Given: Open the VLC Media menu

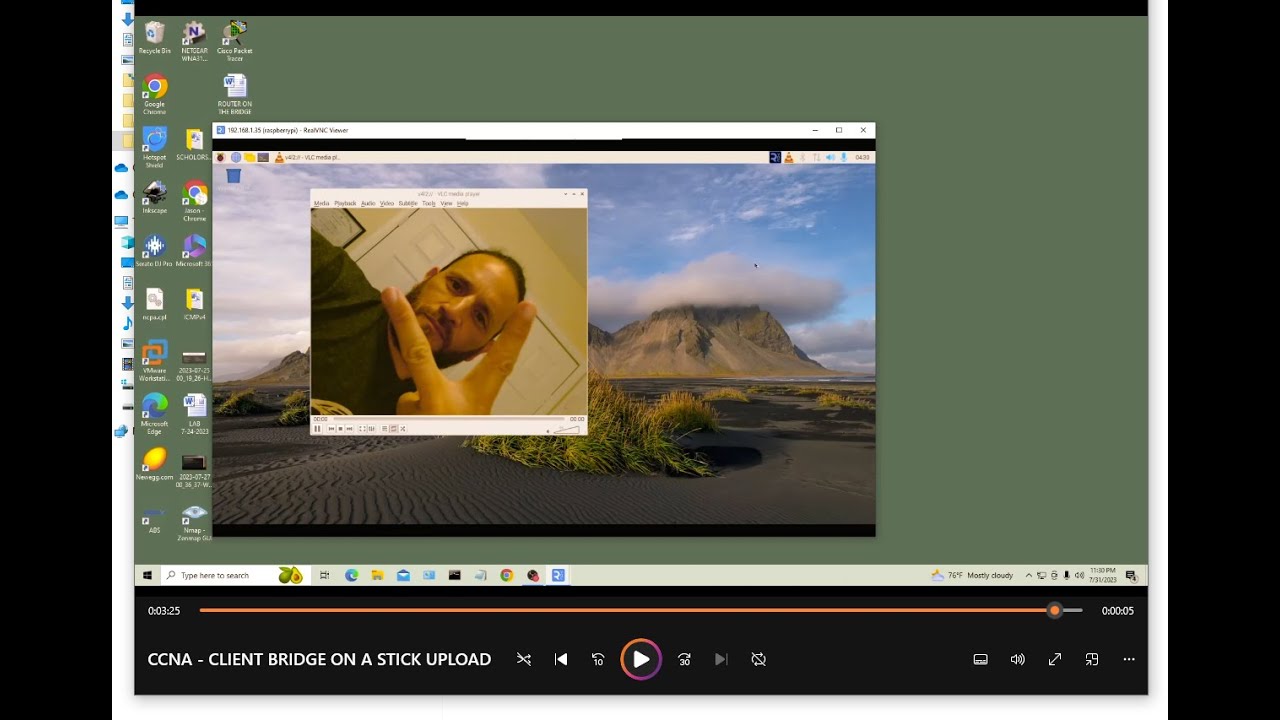Looking at the screenshot, I should tap(321, 203).
